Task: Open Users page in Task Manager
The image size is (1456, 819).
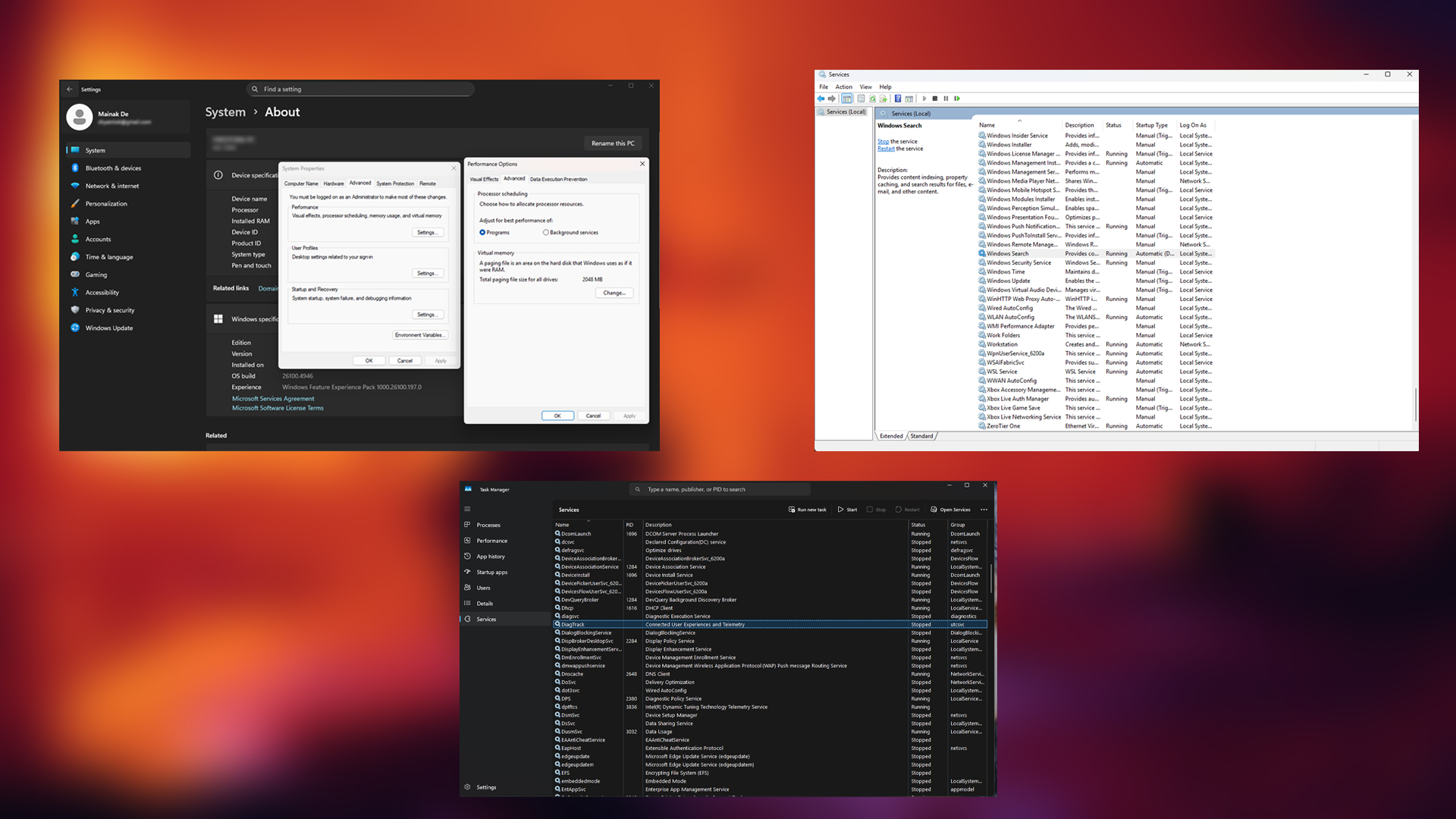Action: point(505,588)
